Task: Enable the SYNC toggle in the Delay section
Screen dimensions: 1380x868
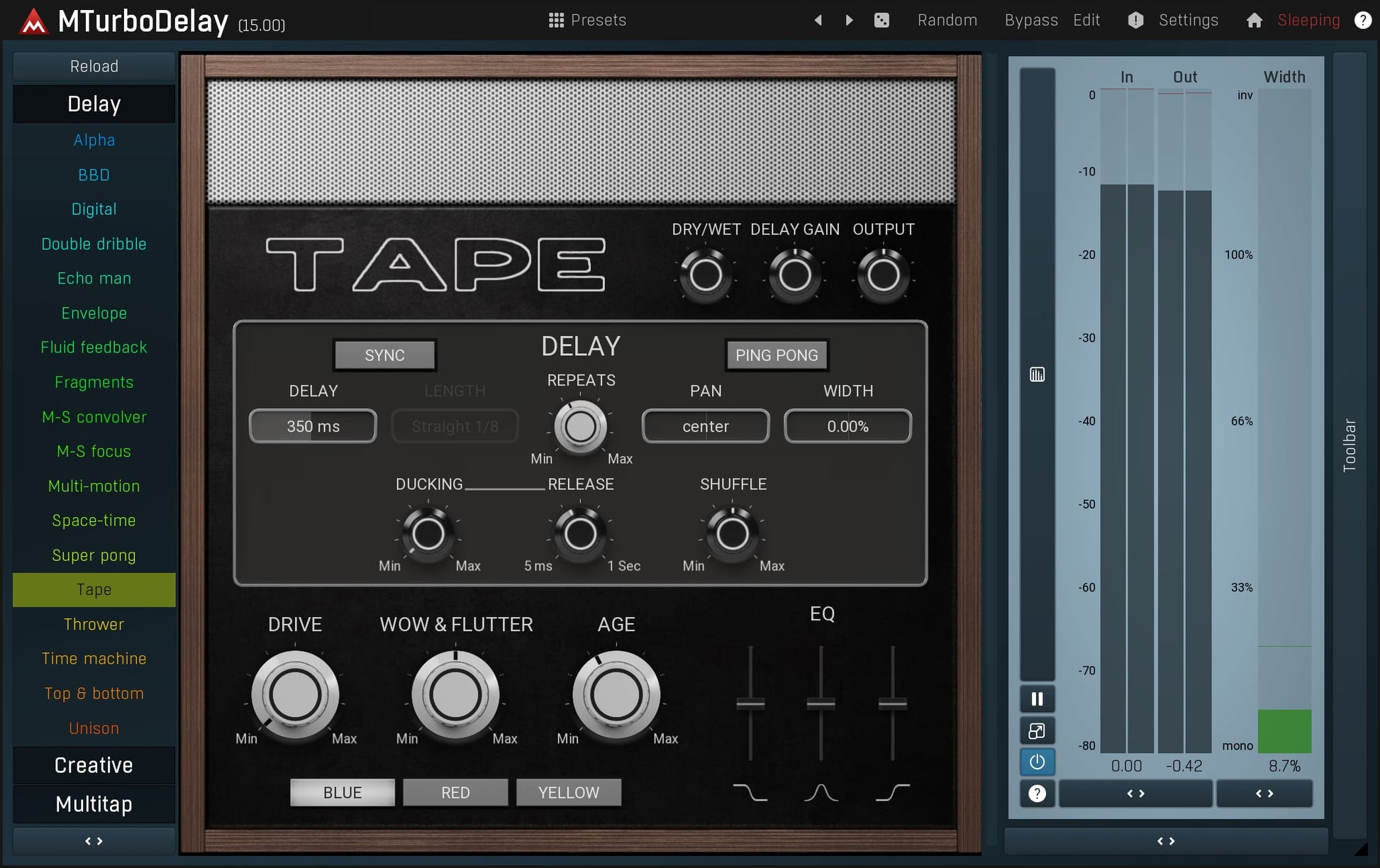Action: pyautogui.click(x=384, y=355)
